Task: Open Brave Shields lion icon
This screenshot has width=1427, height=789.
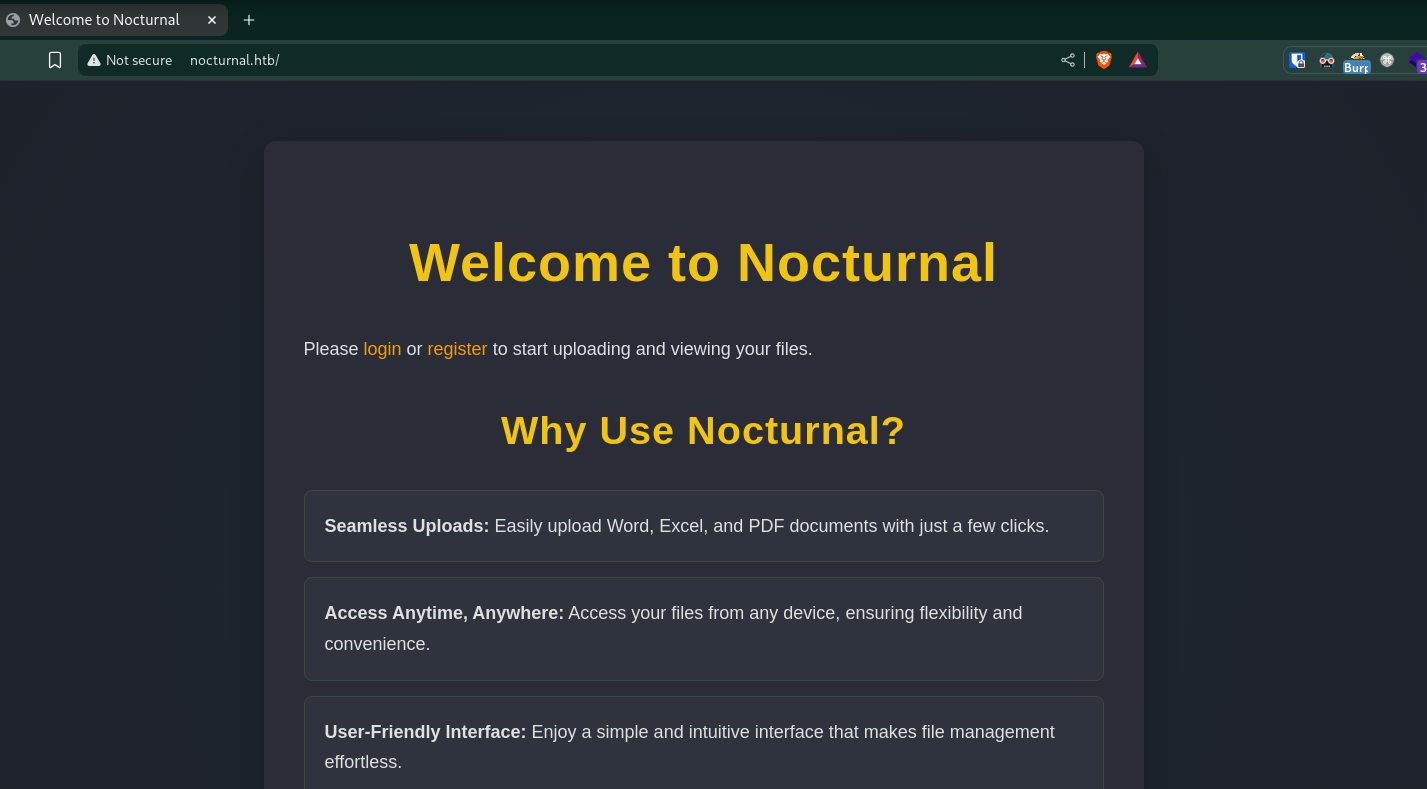Action: (x=1104, y=60)
